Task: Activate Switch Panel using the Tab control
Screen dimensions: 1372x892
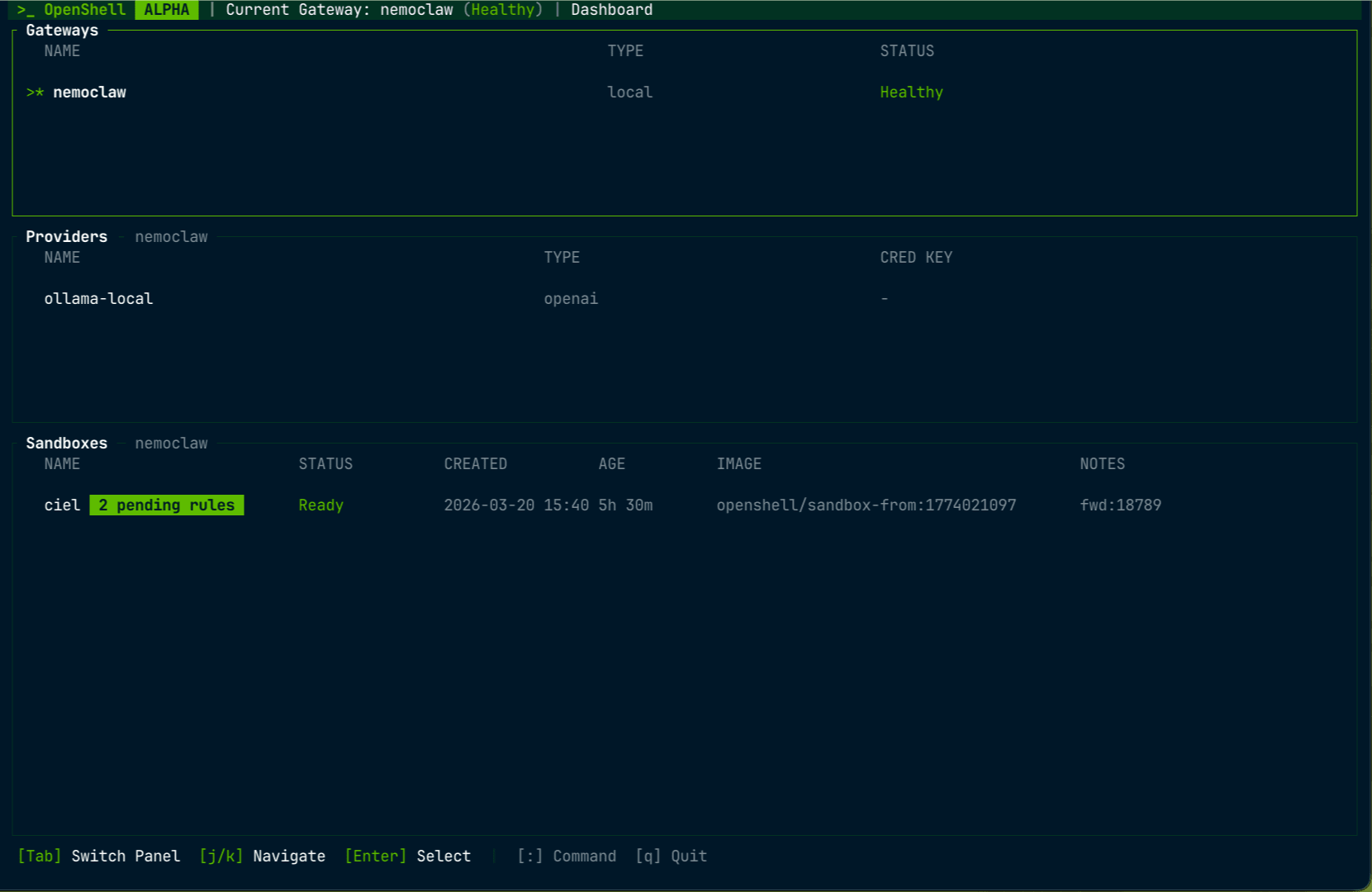Action: (39, 856)
